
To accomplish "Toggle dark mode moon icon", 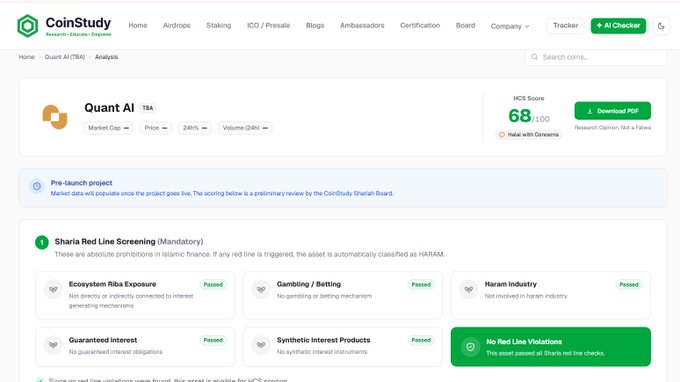I will point(661,26).
